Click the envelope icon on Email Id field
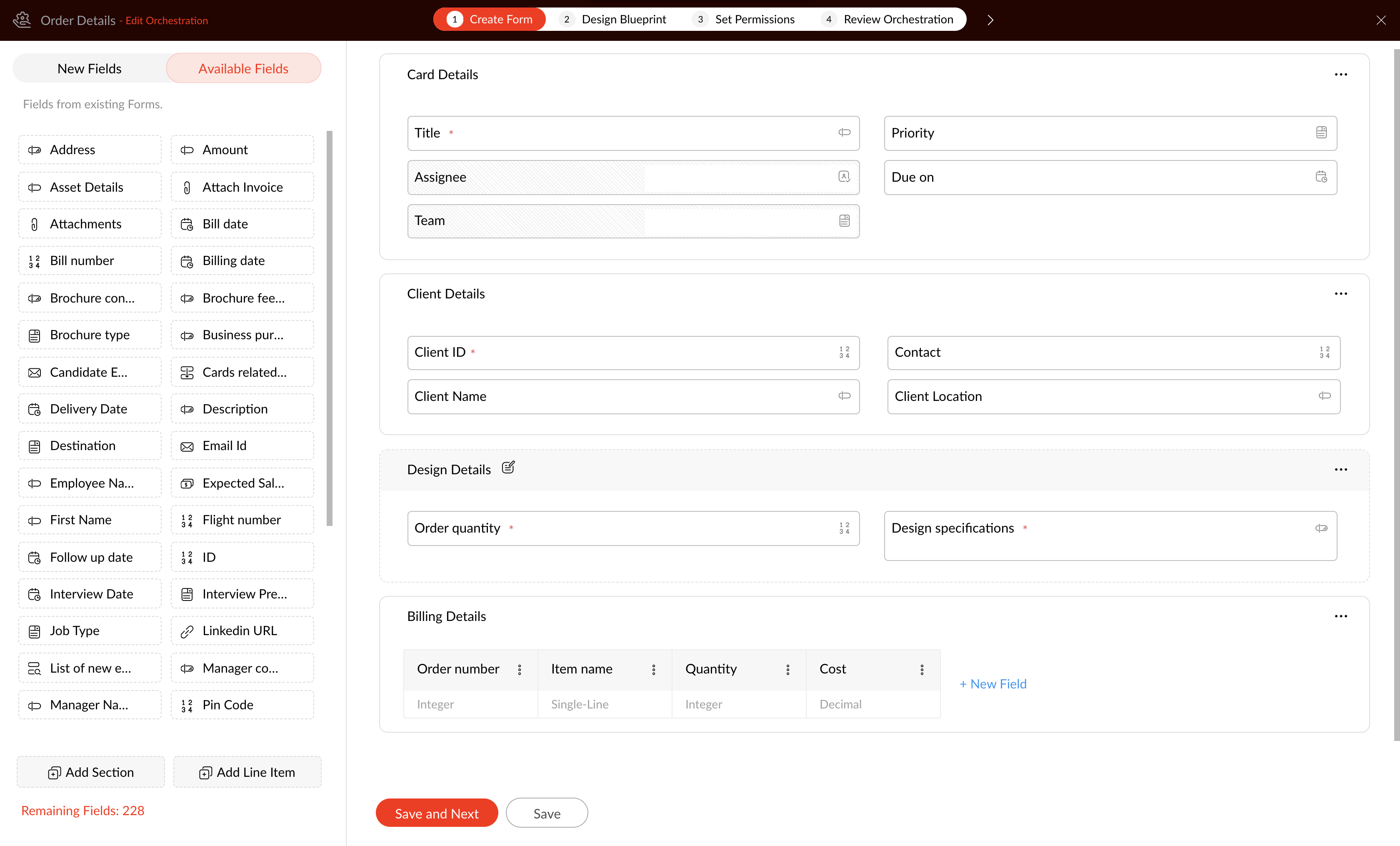Image resolution: width=1400 pixels, height=846 pixels. pyautogui.click(x=187, y=447)
